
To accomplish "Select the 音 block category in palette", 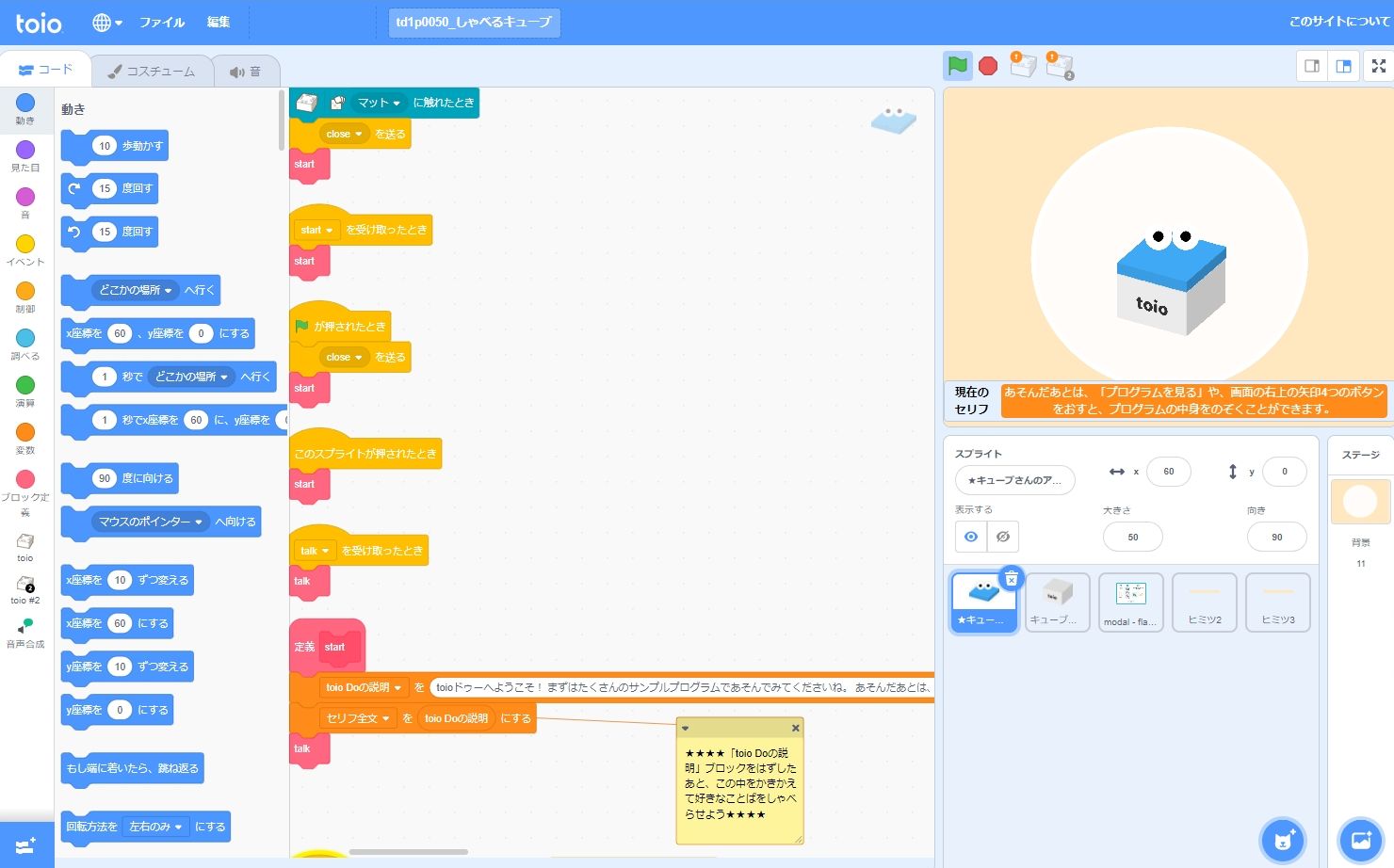I will click(x=25, y=203).
